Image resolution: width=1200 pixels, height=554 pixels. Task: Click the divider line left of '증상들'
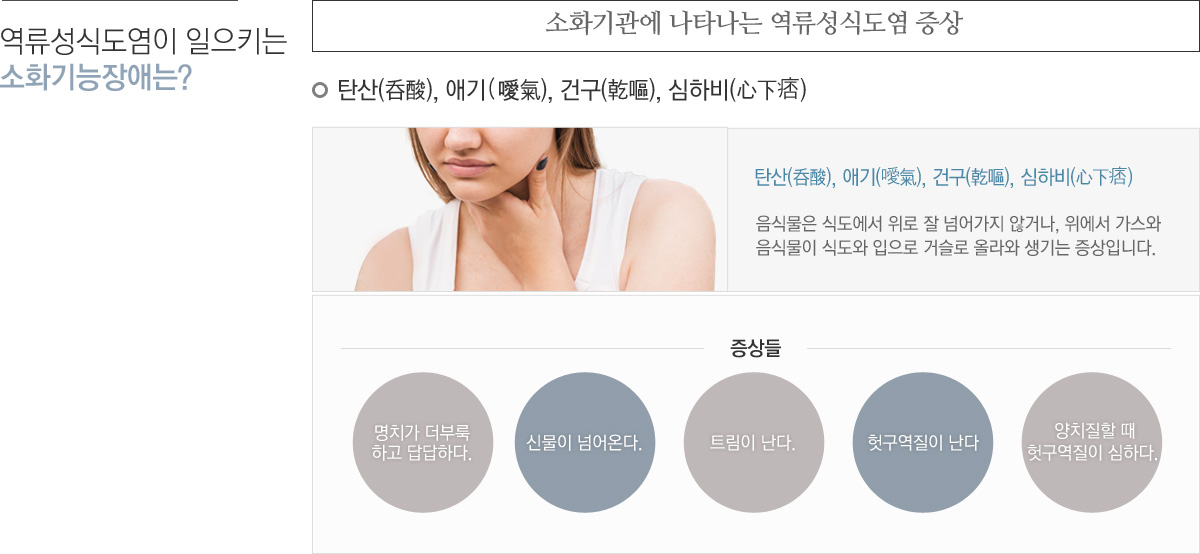pos(522,348)
